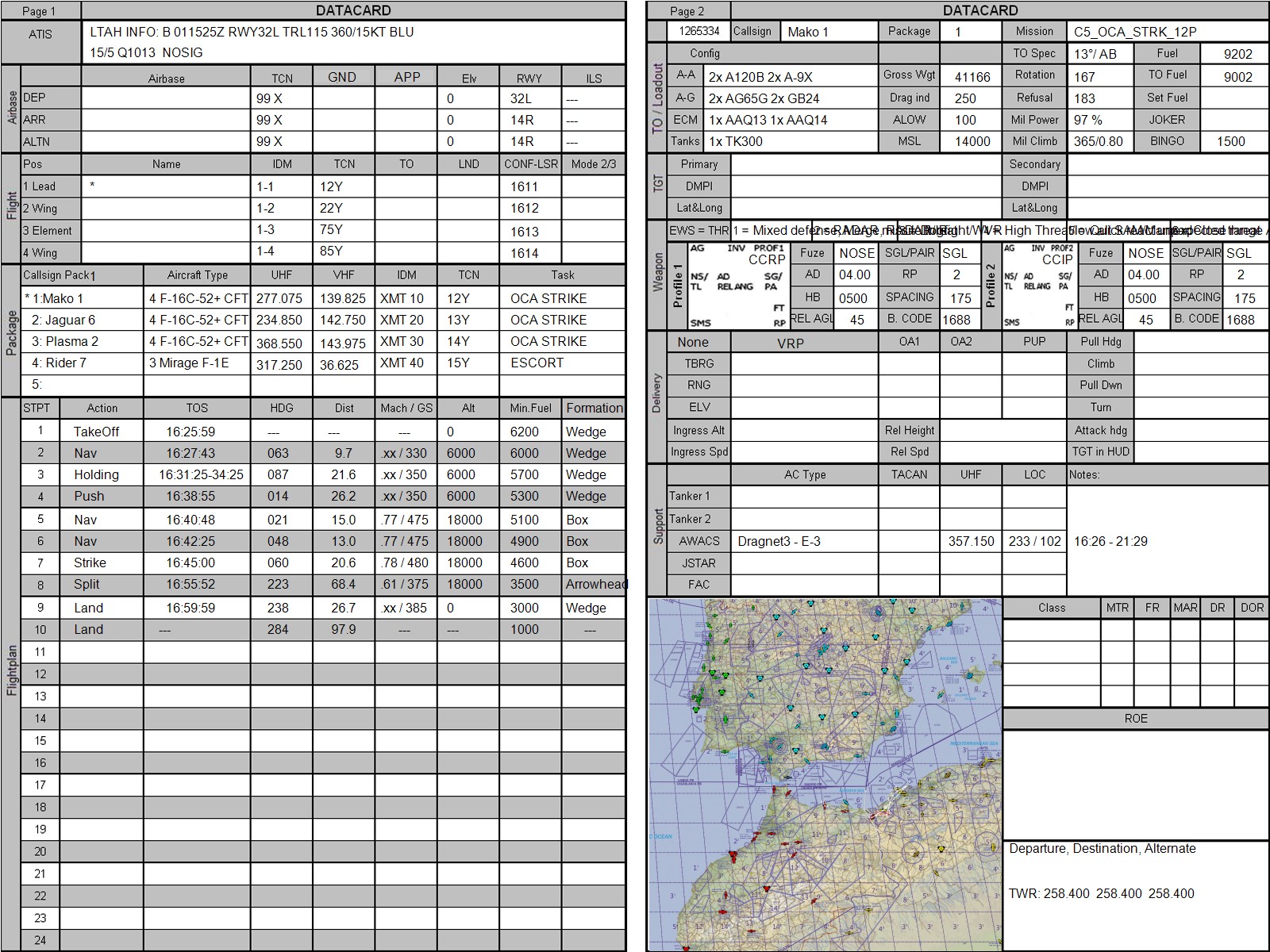Click the AWACS notes '16:26 - 21:29'

[1110, 542]
